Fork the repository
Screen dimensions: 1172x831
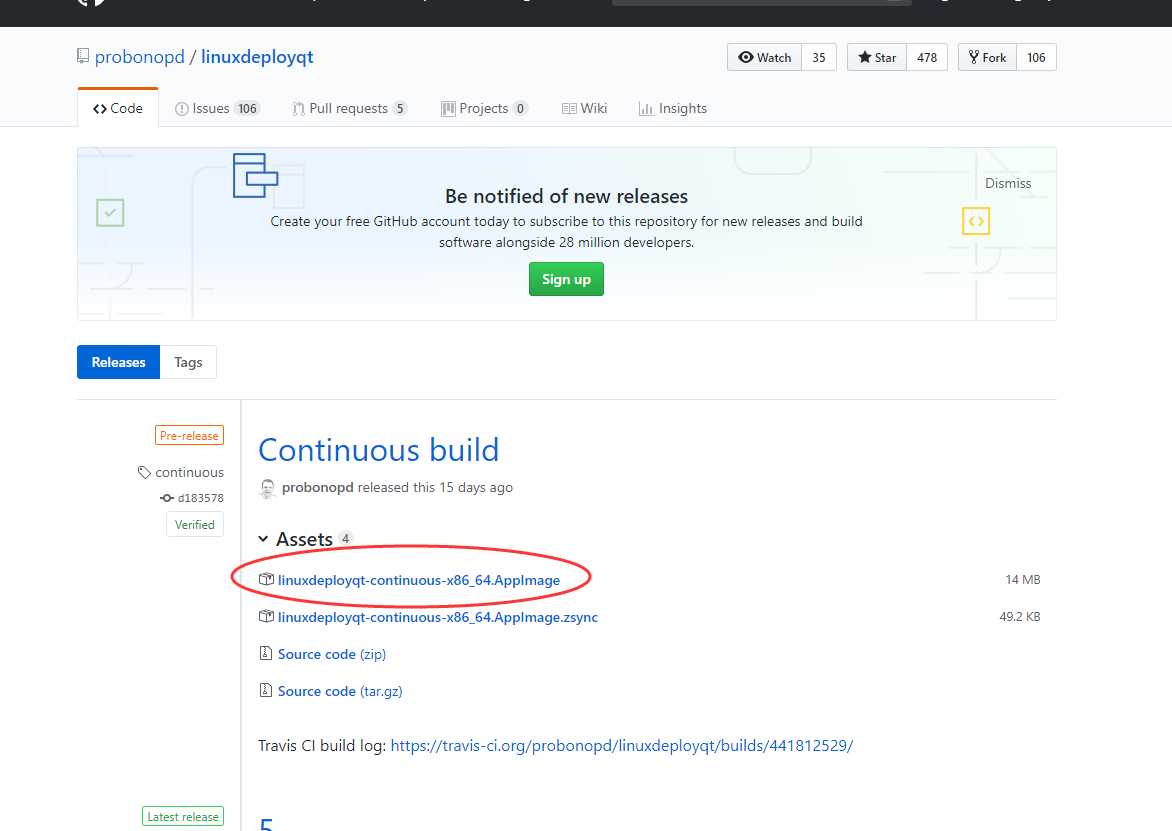click(x=987, y=58)
